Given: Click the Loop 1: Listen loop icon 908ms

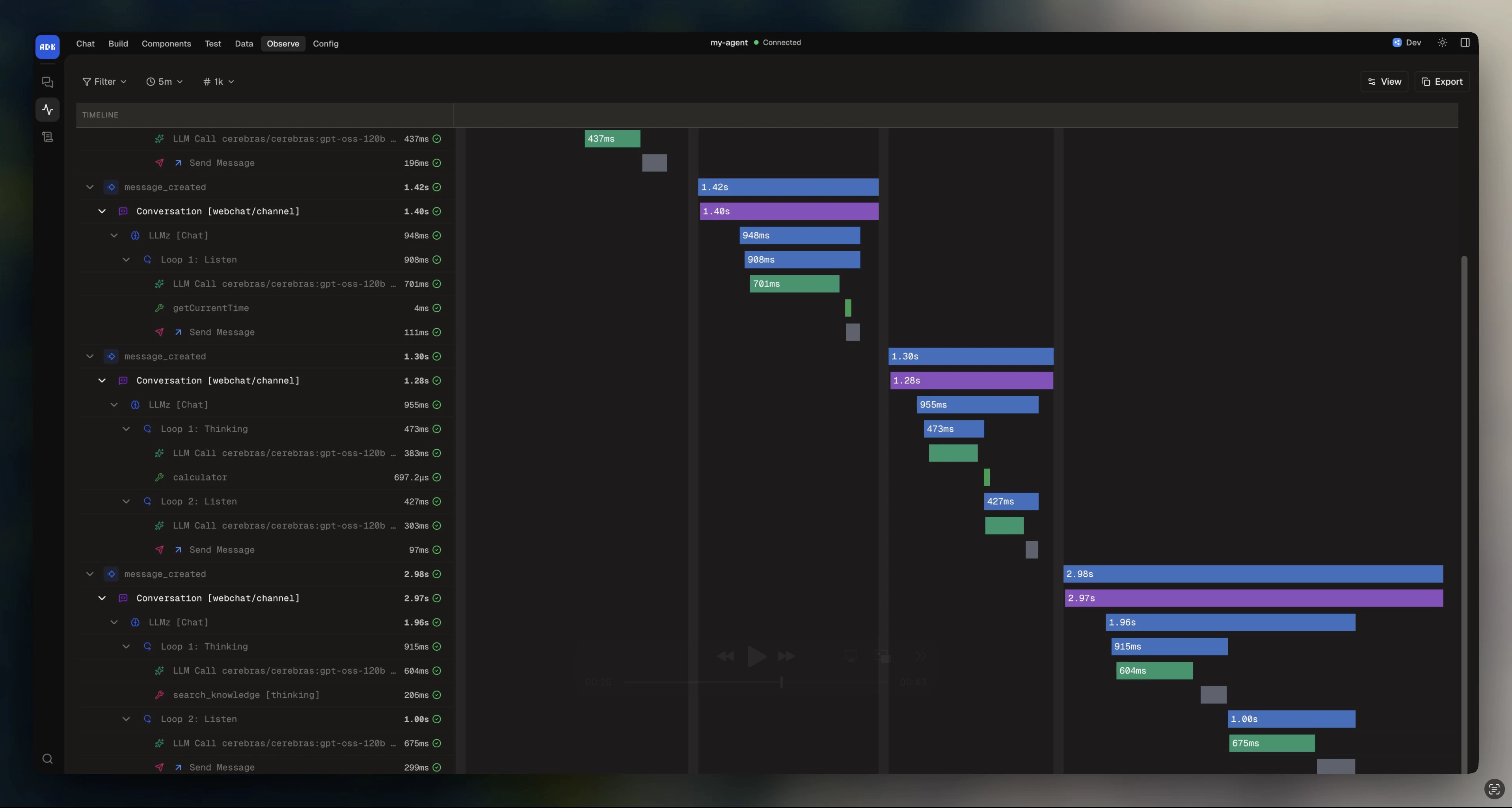Looking at the screenshot, I should [147, 259].
